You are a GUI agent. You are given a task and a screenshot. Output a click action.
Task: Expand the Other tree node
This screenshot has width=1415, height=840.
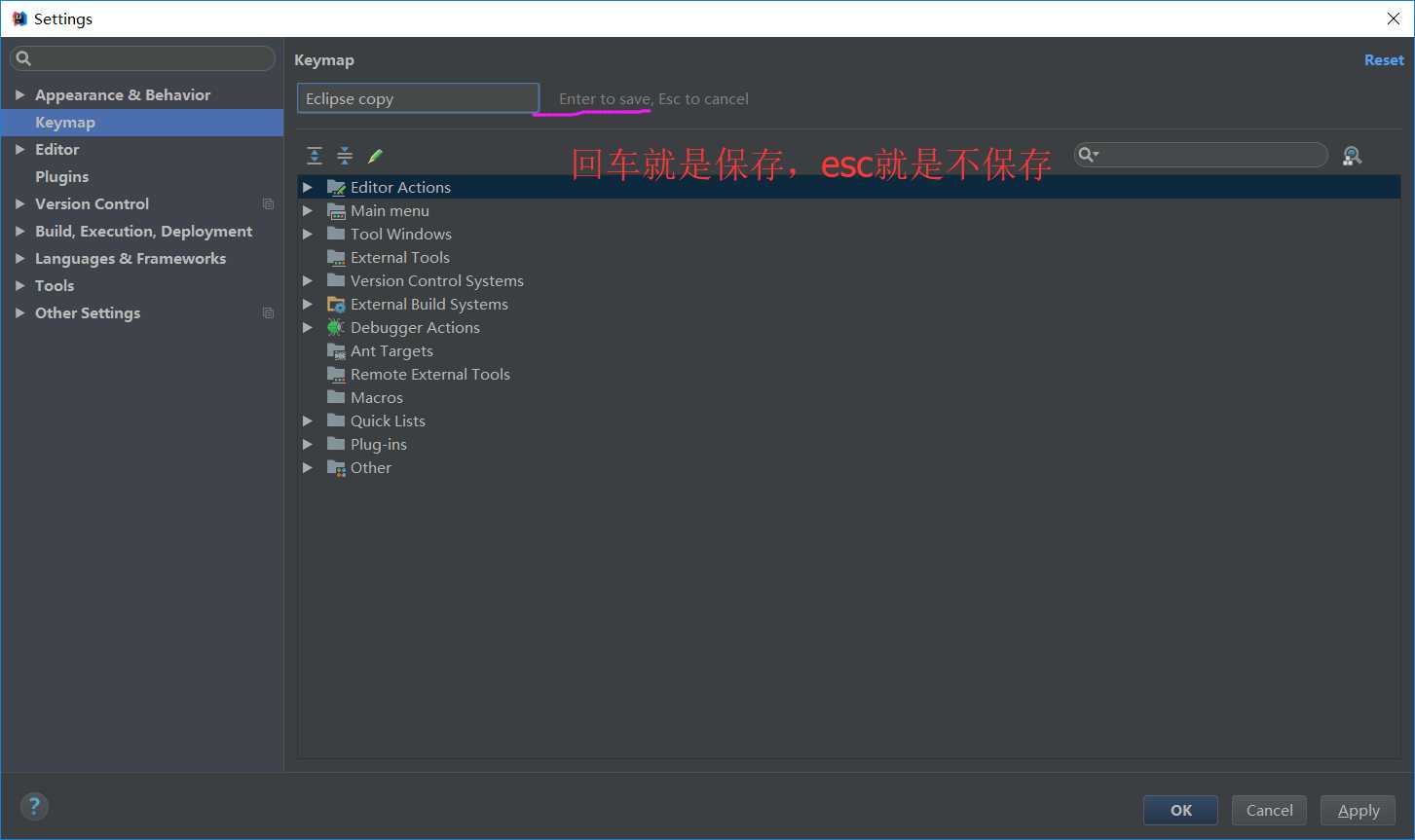click(308, 467)
